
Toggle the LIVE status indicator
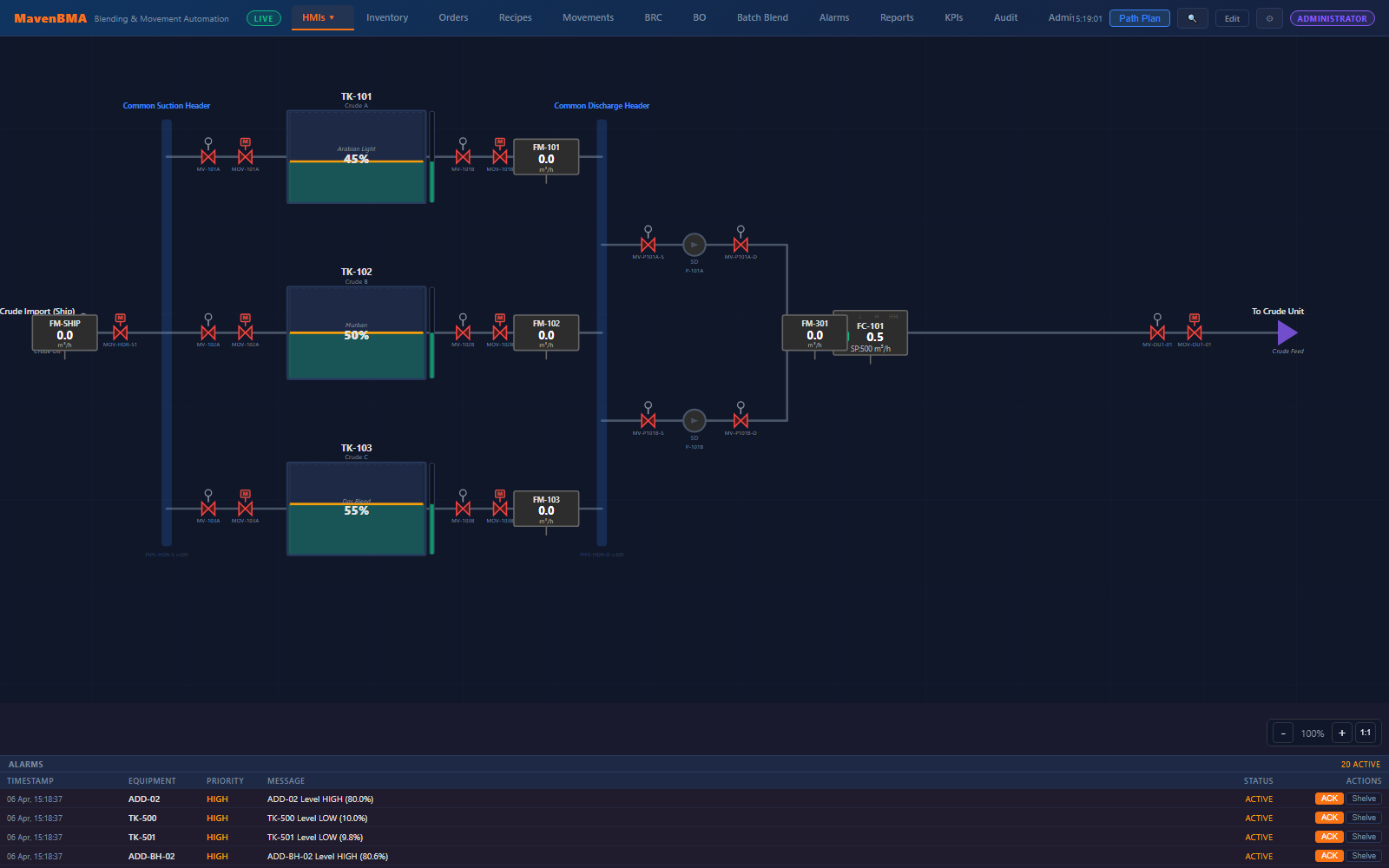(263, 18)
